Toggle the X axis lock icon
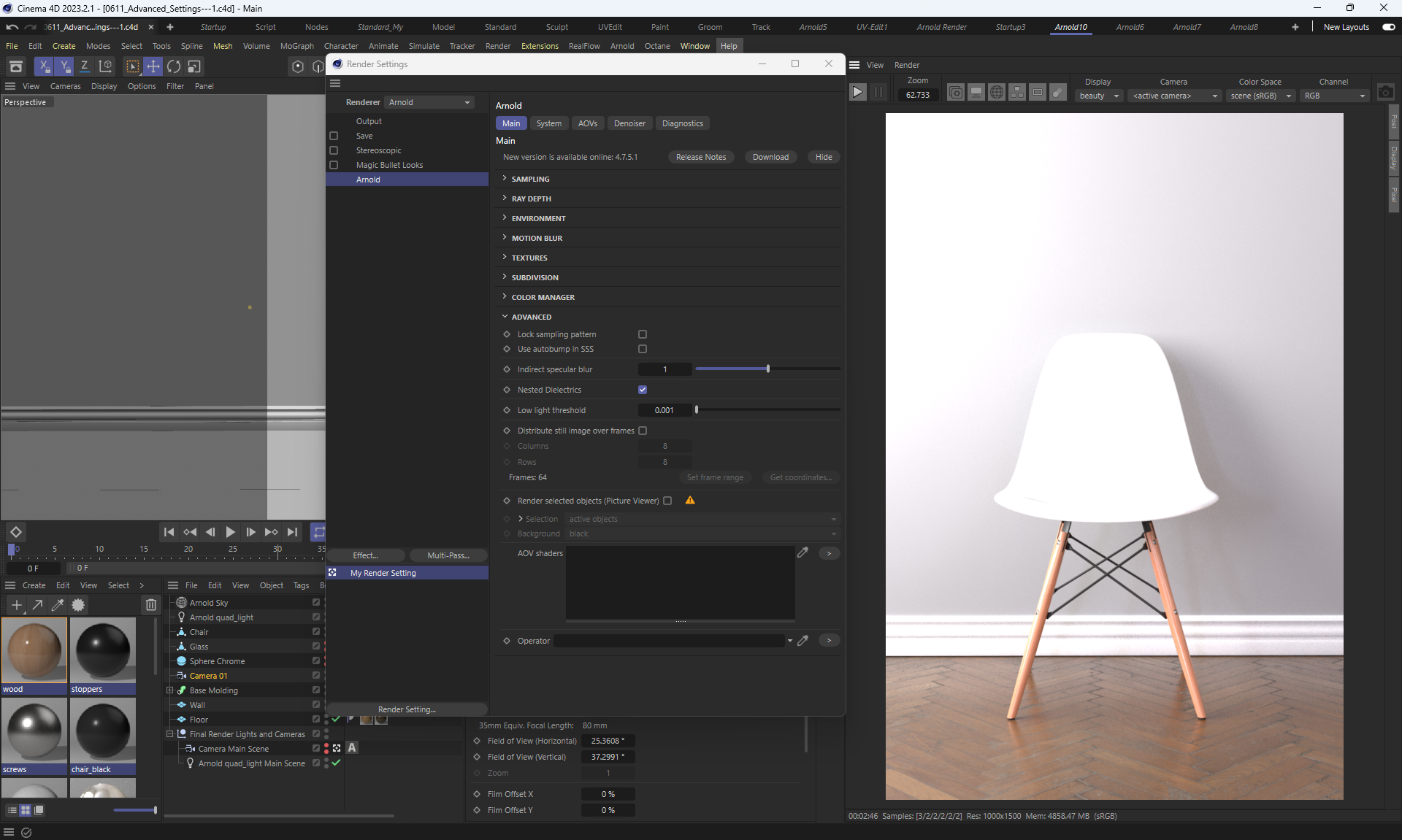 (x=44, y=66)
